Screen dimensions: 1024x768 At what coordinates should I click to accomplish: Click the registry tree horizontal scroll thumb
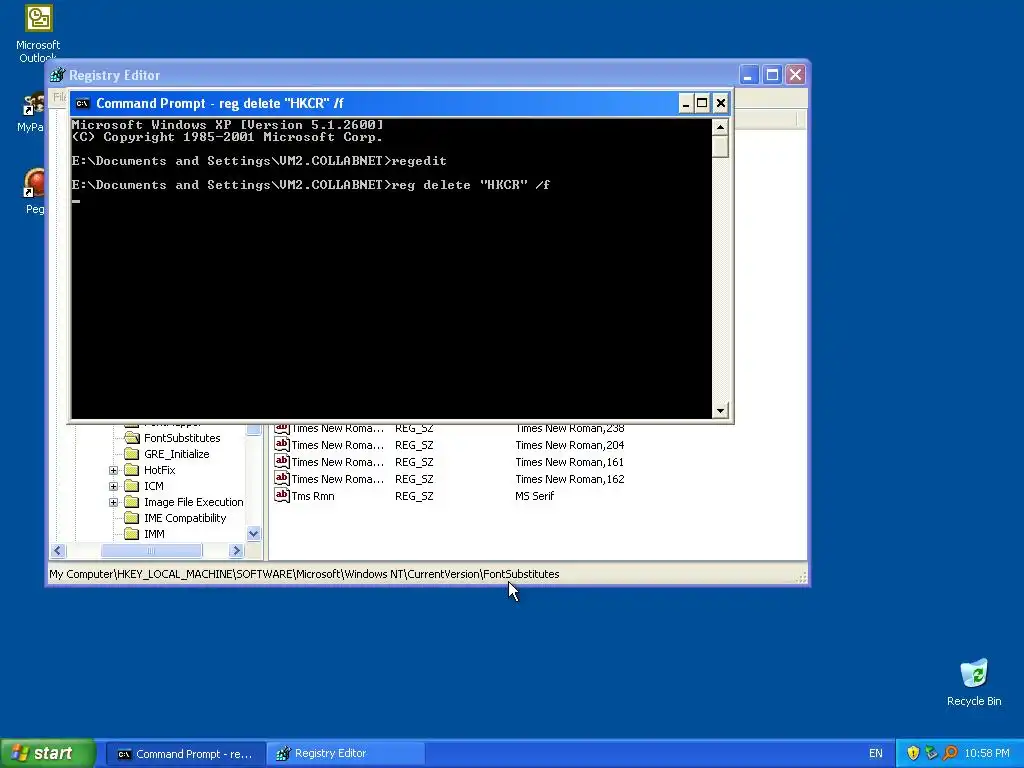[152, 551]
